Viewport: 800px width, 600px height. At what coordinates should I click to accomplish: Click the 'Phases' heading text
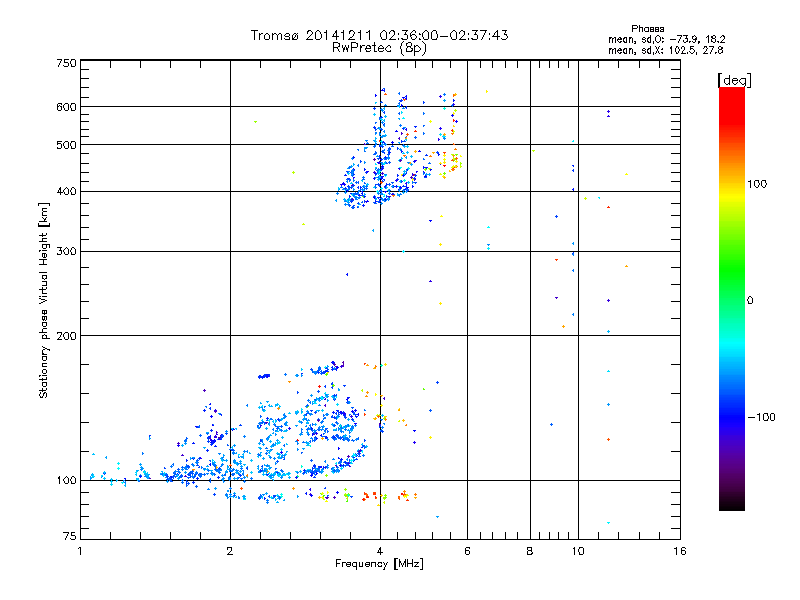tap(647, 29)
